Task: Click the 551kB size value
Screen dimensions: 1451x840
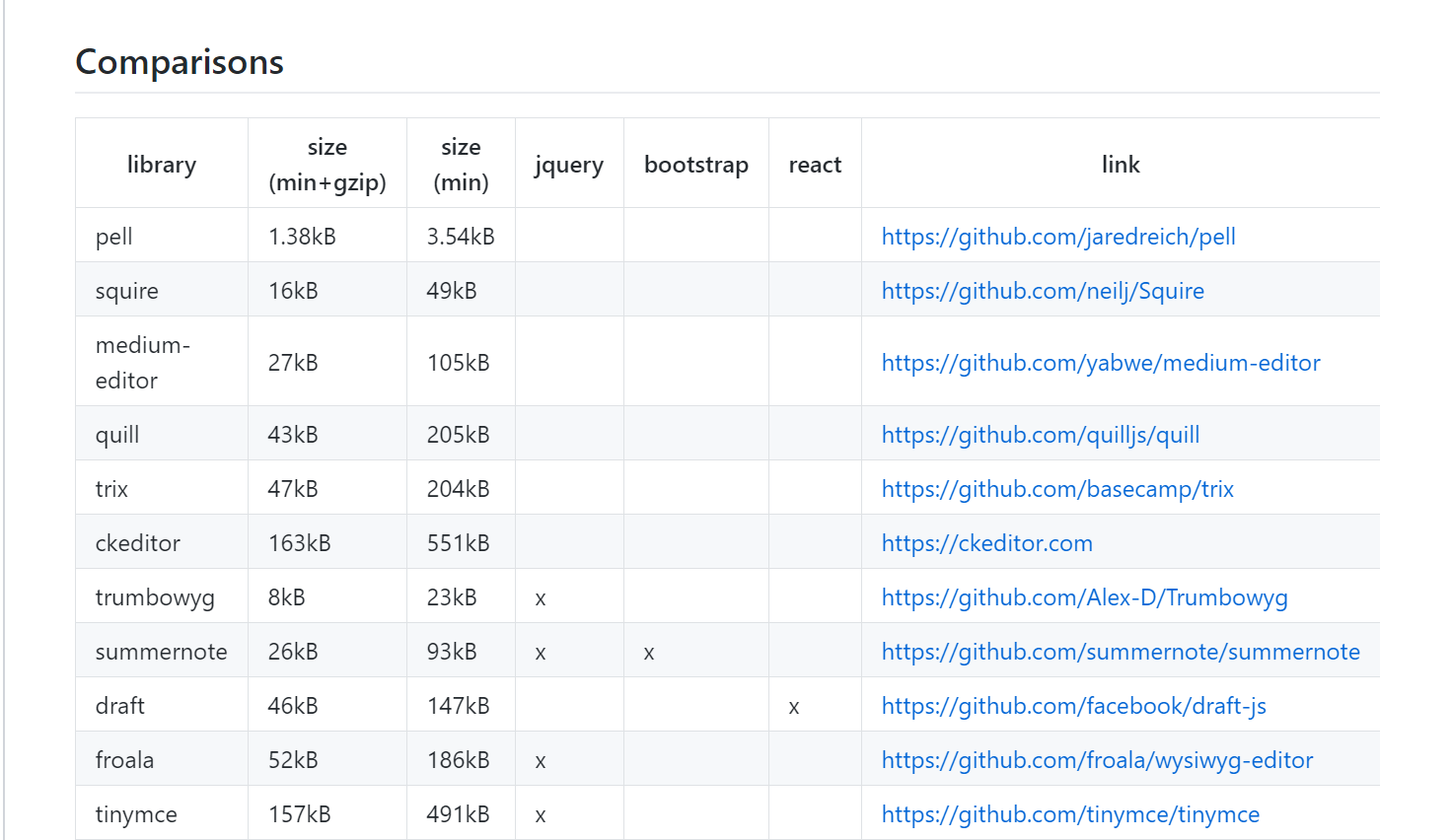Action: (459, 543)
